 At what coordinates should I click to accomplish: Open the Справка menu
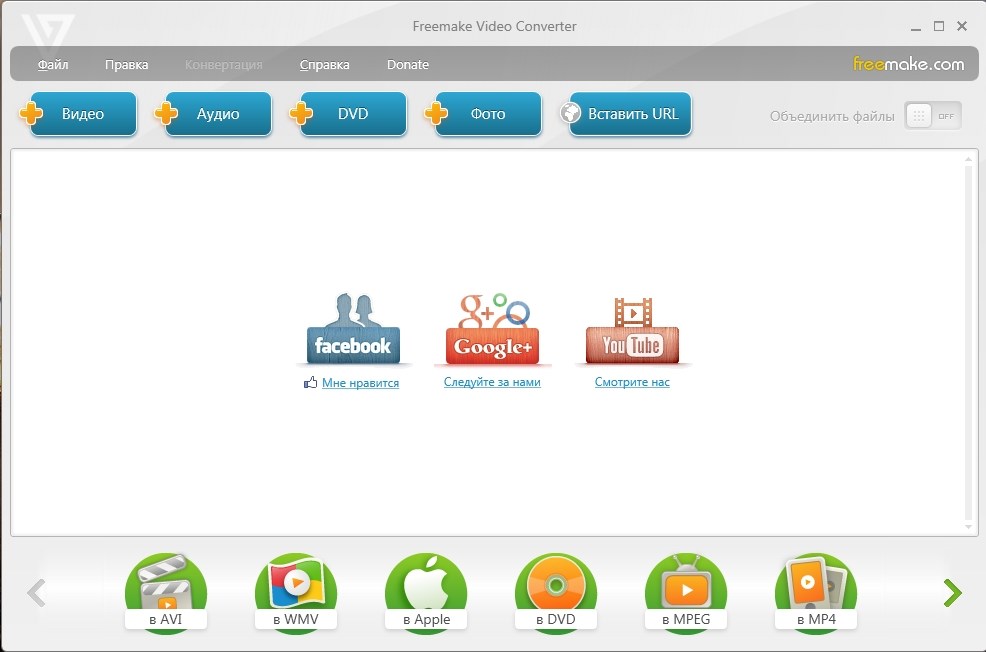point(324,65)
